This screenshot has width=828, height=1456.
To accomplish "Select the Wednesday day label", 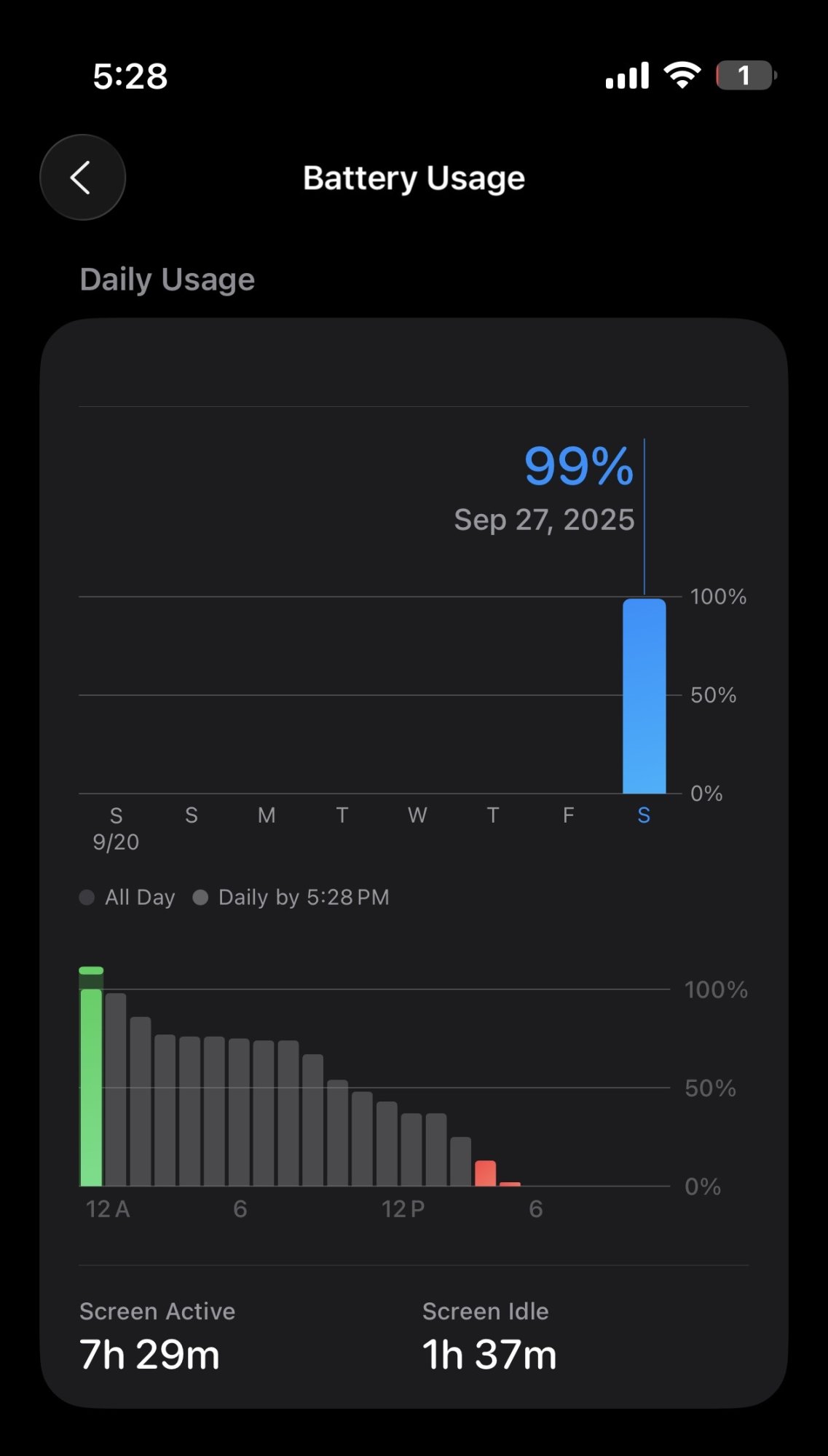I will 417,815.
